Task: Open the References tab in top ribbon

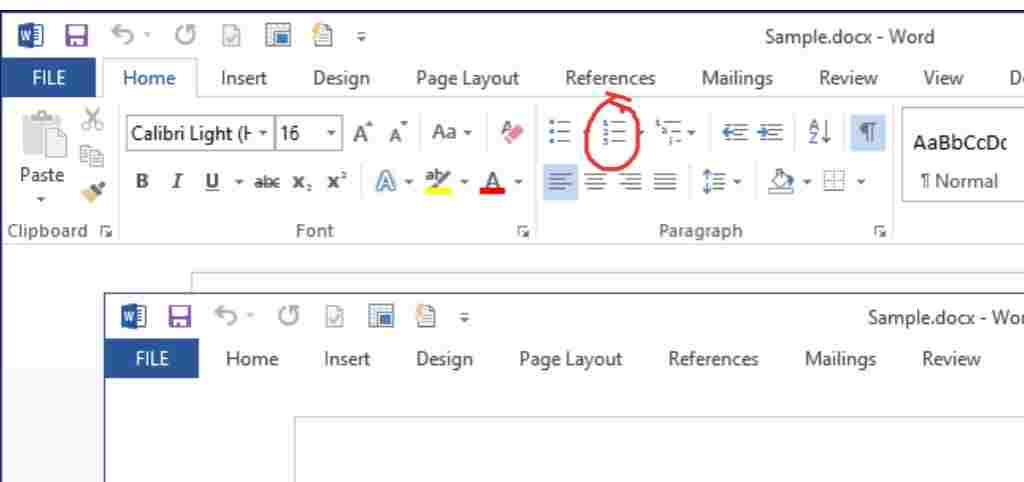Action: tap(610, 78)
